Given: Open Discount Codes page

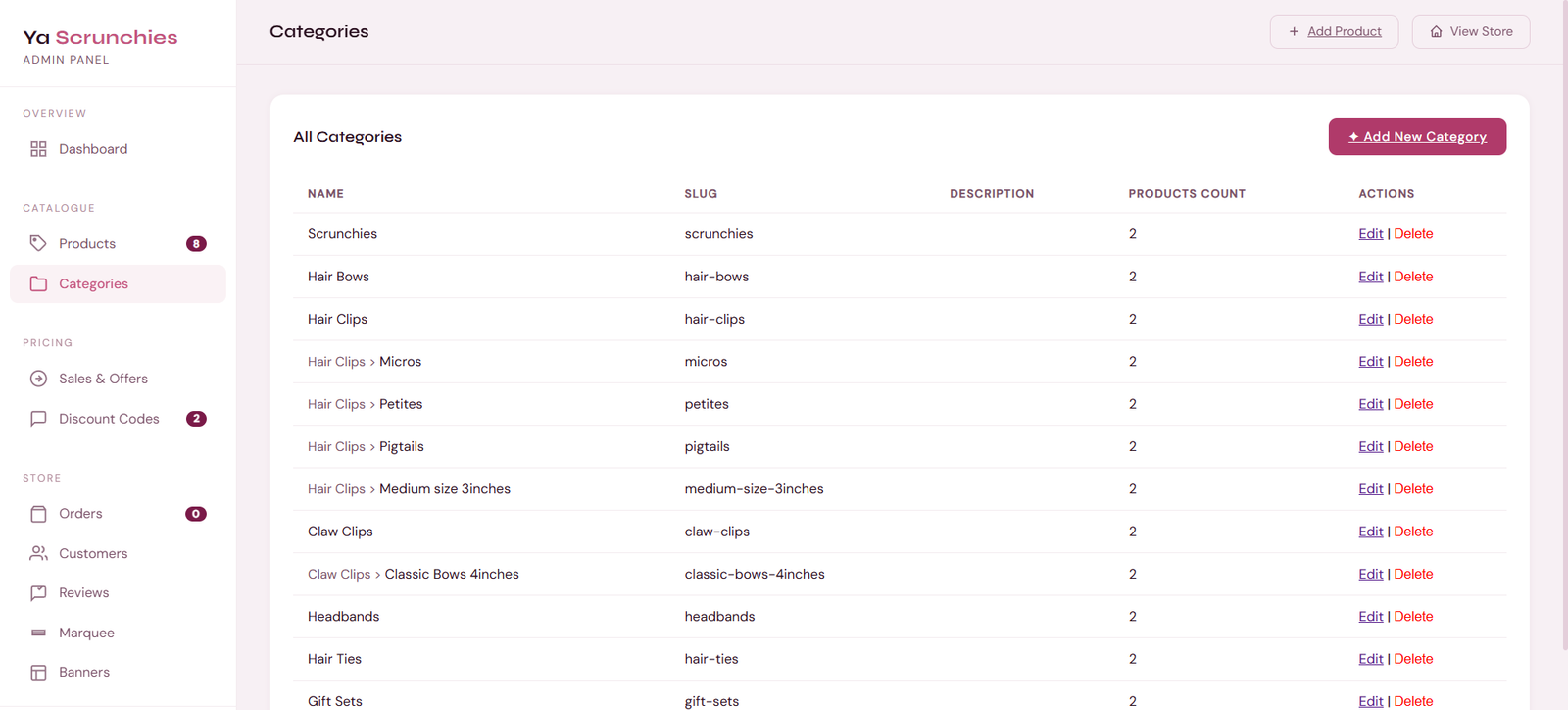Looking at the screenshot, I should (x=118, y=419).
